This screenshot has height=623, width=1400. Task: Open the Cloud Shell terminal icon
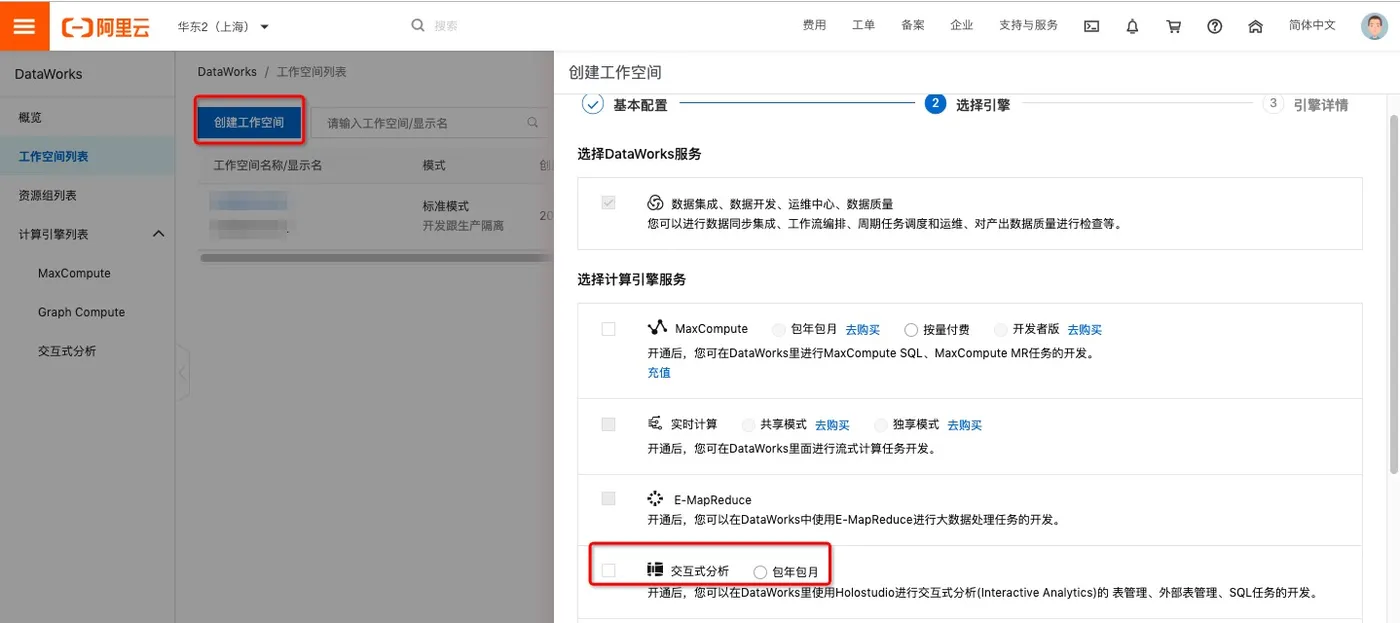point(1092,27)
